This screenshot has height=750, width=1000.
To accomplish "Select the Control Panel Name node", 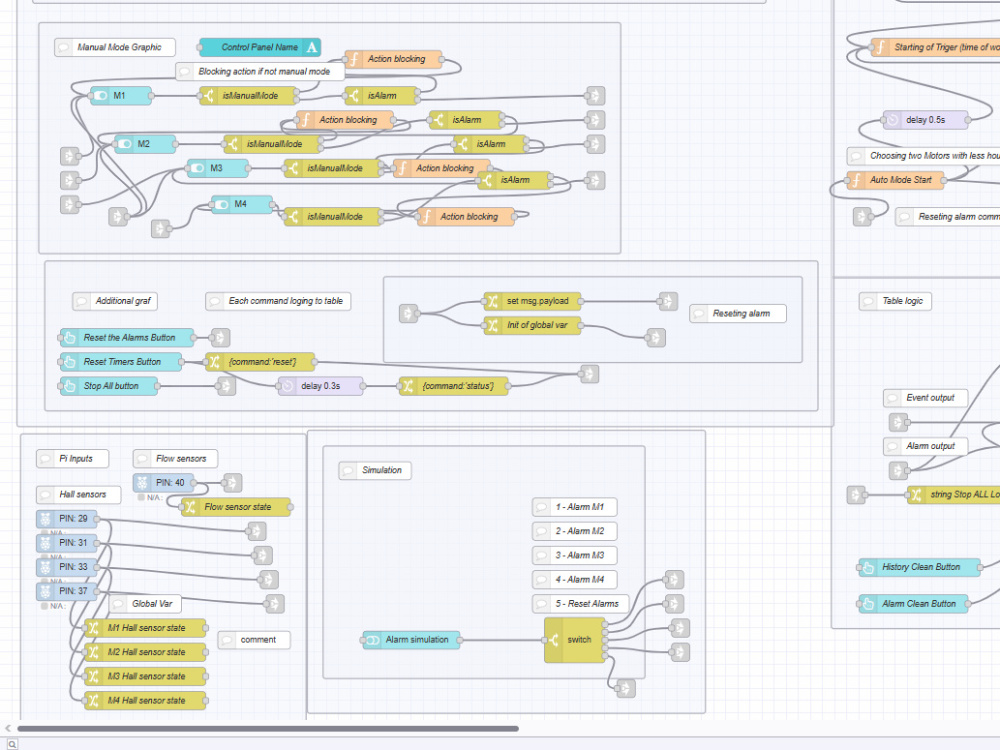I will [260, 47].
